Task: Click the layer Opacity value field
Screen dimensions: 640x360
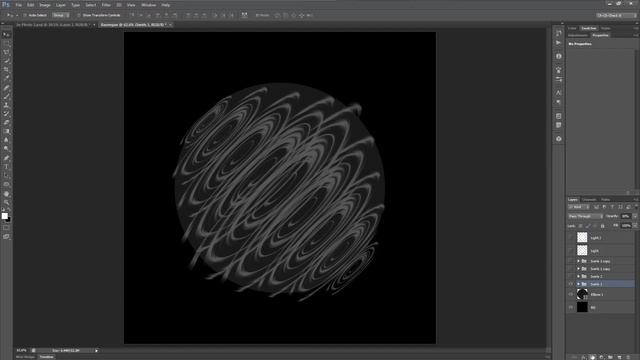Action: click(x=626, y=216)
